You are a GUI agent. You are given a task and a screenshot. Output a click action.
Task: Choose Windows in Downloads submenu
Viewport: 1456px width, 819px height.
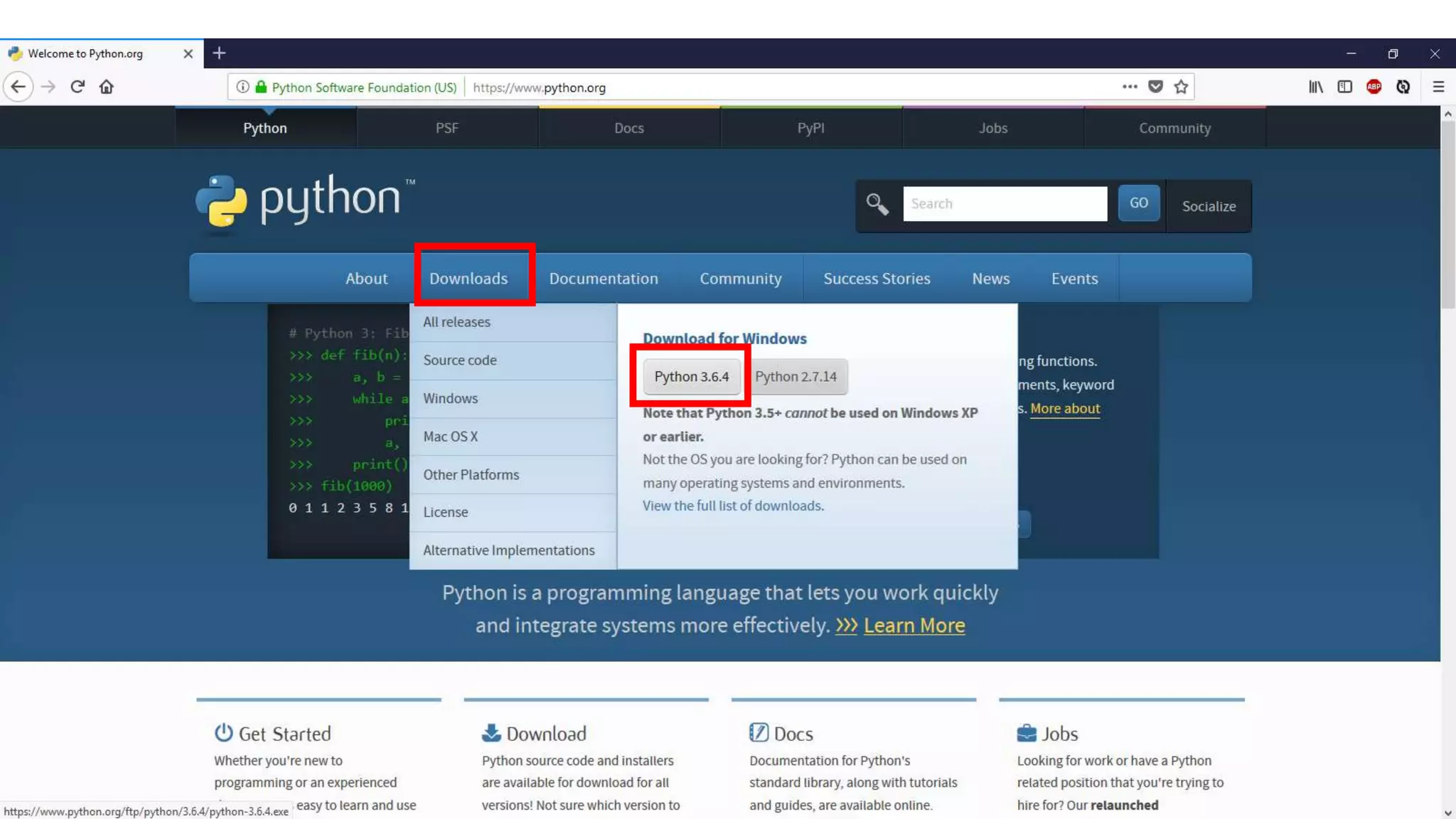tap(513, 399)
